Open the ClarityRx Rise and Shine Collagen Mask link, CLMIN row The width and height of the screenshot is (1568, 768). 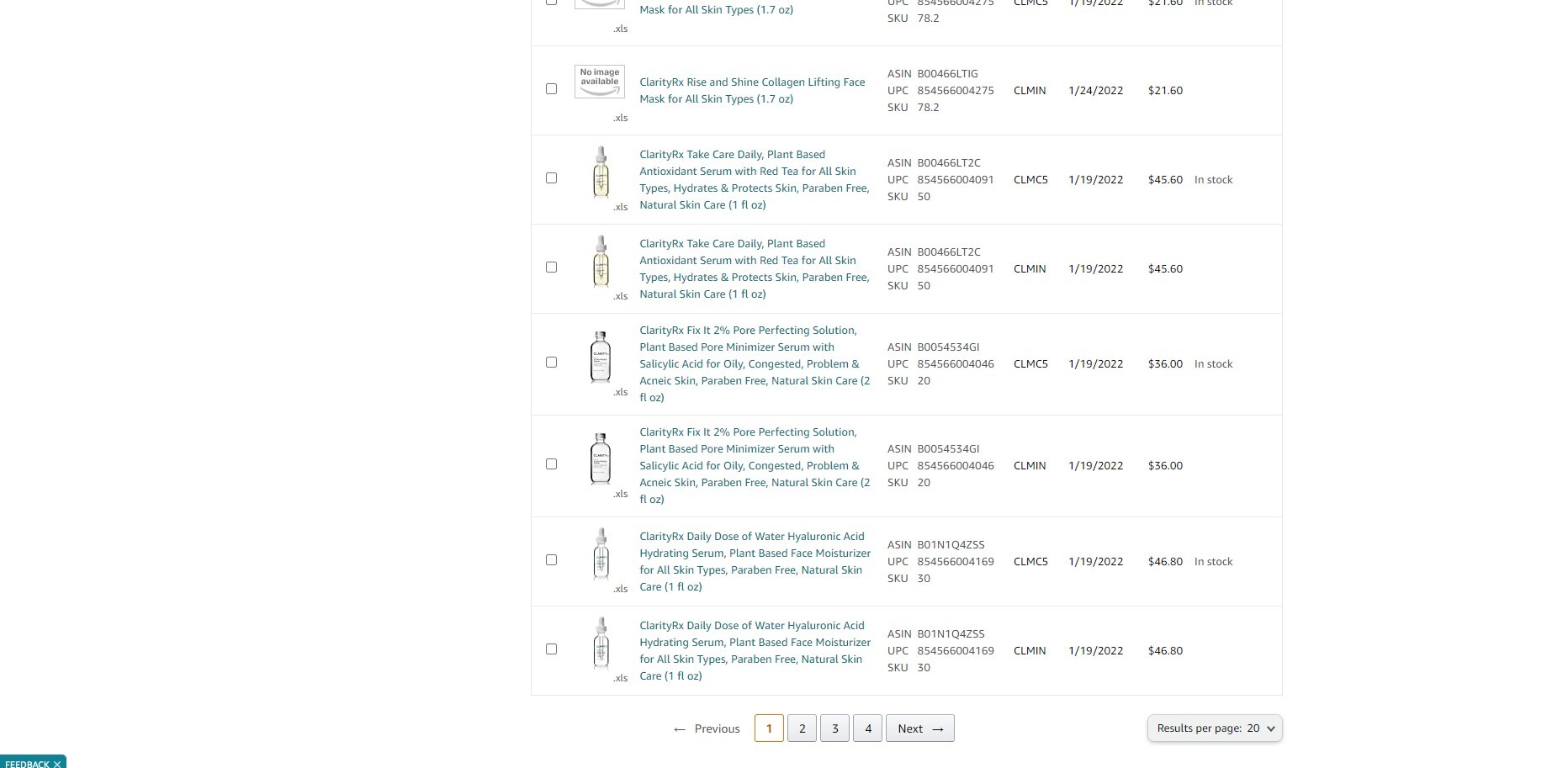pyautogui.click(x=752, y=90)
